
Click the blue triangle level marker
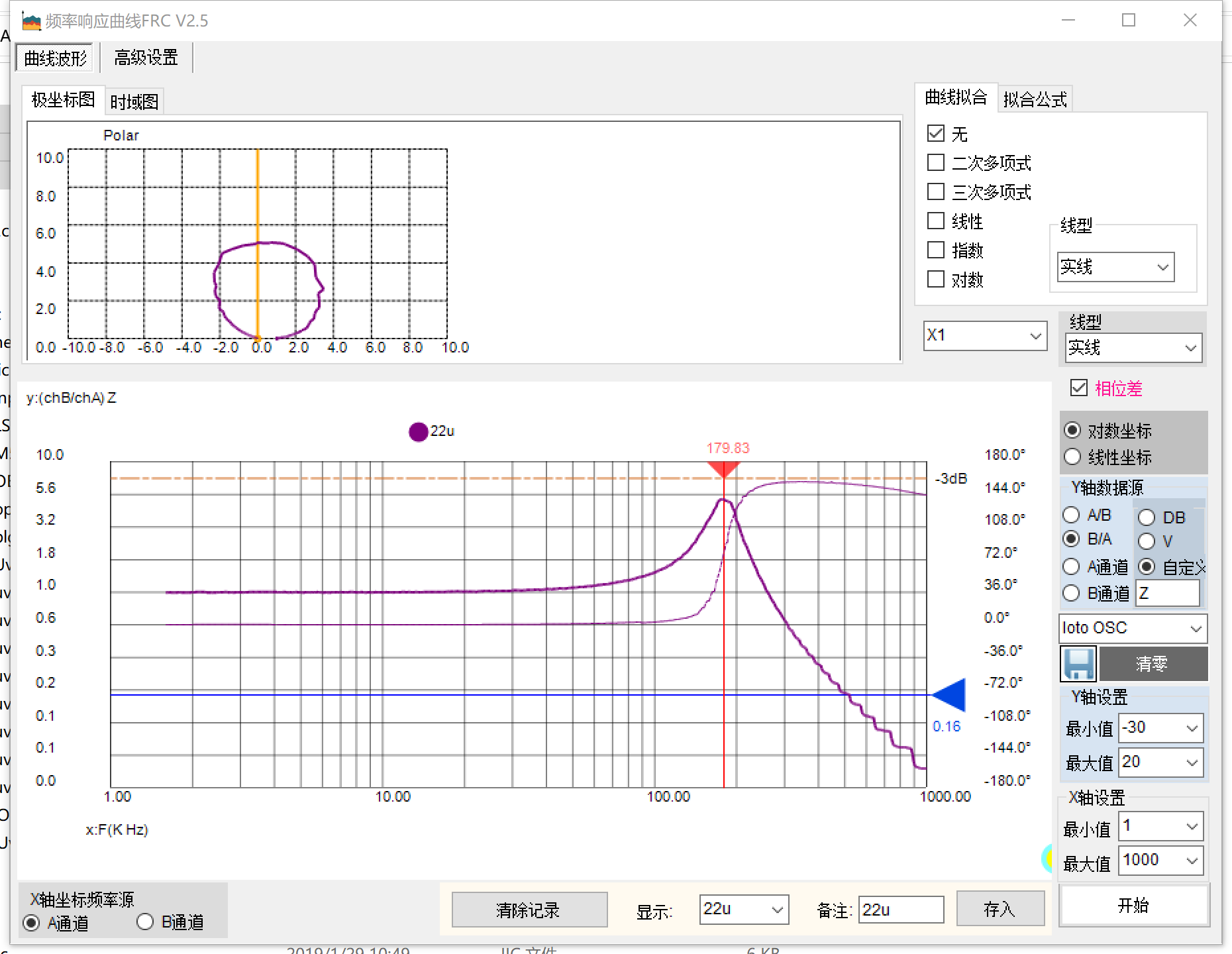click(x=950, y=695)
